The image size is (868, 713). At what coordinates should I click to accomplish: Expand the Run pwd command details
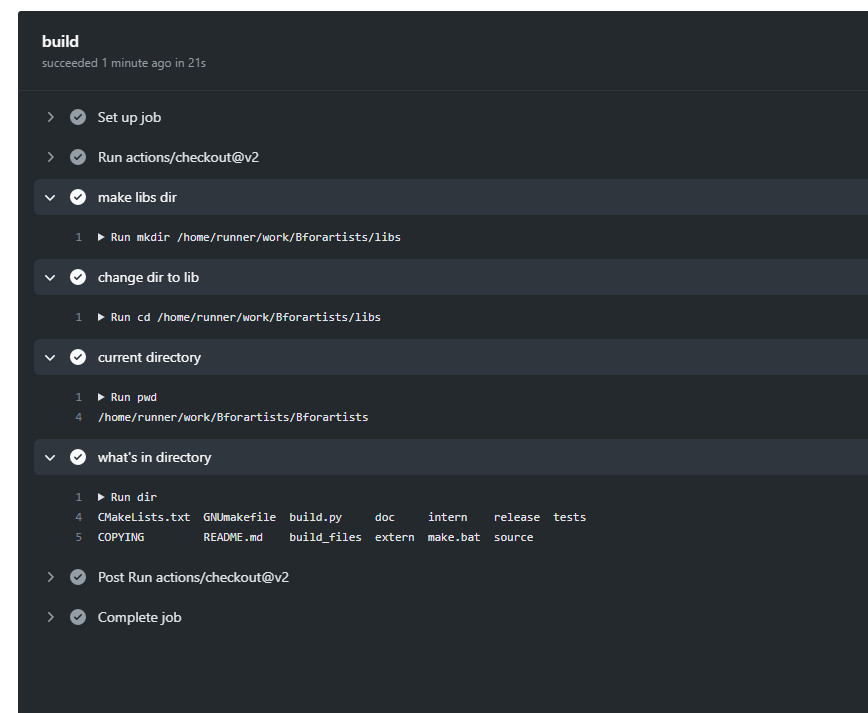pyautogui.click(x=102, y=397)
